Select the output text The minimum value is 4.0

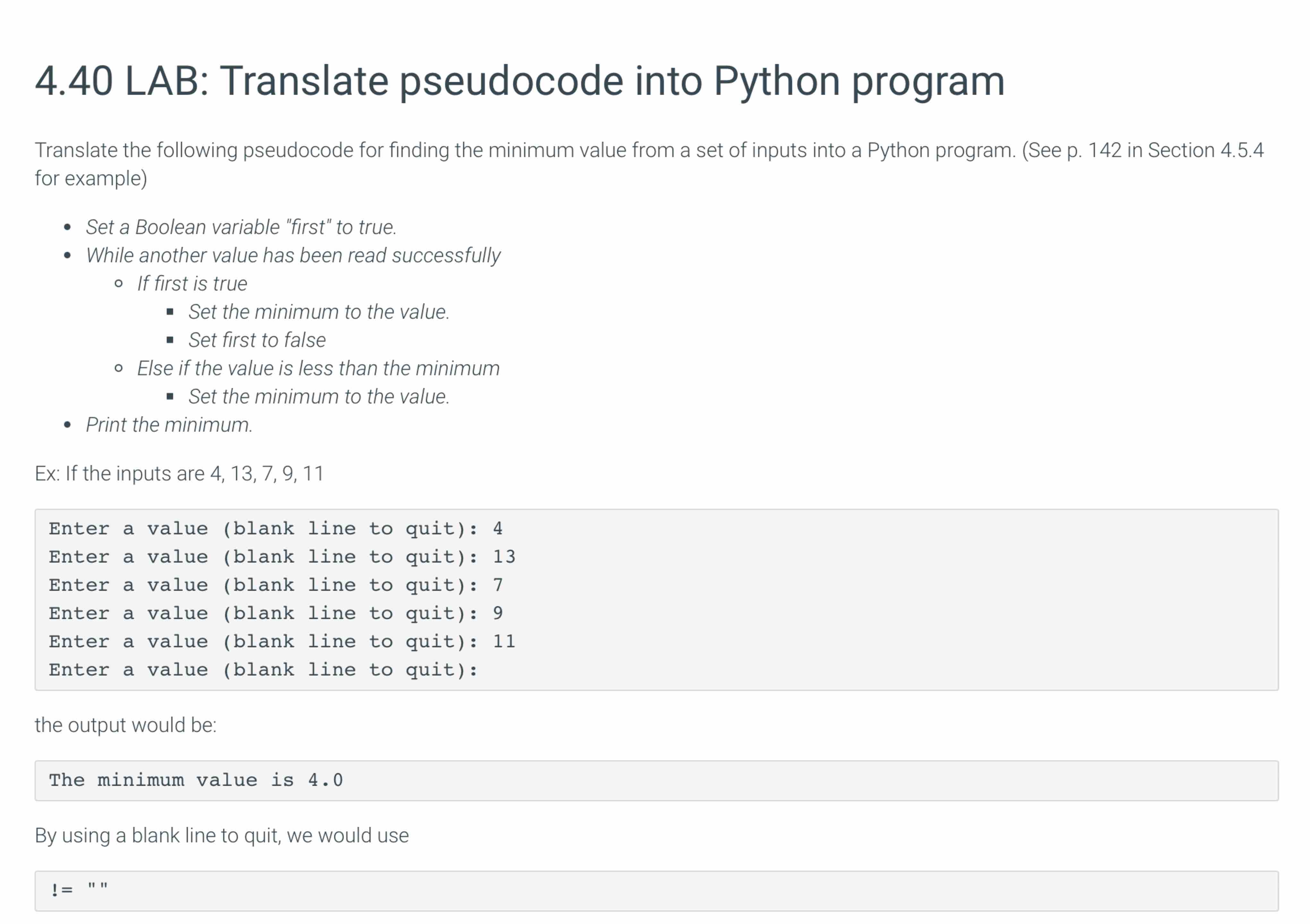coord(196,780)
